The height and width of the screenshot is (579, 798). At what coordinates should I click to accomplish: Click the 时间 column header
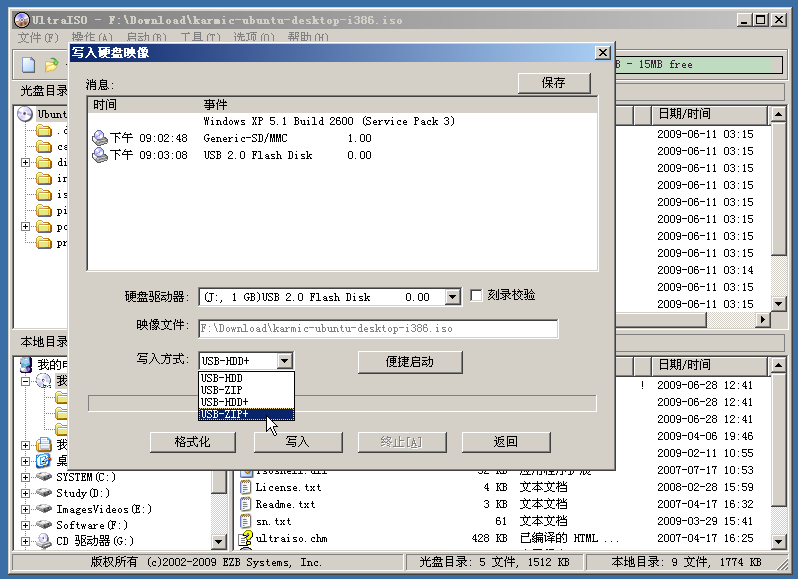pyautogui.click(x=105, y=105)
